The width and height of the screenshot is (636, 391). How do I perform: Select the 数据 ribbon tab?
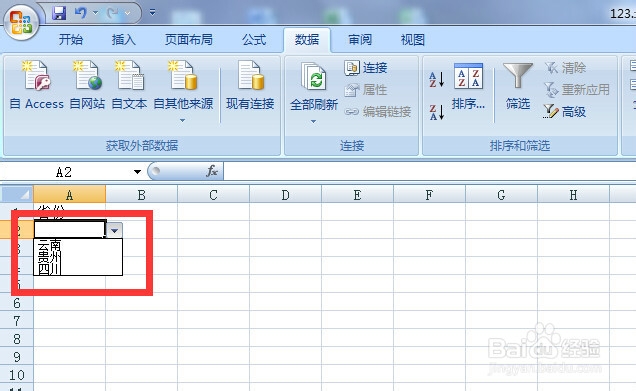[307, 39]
